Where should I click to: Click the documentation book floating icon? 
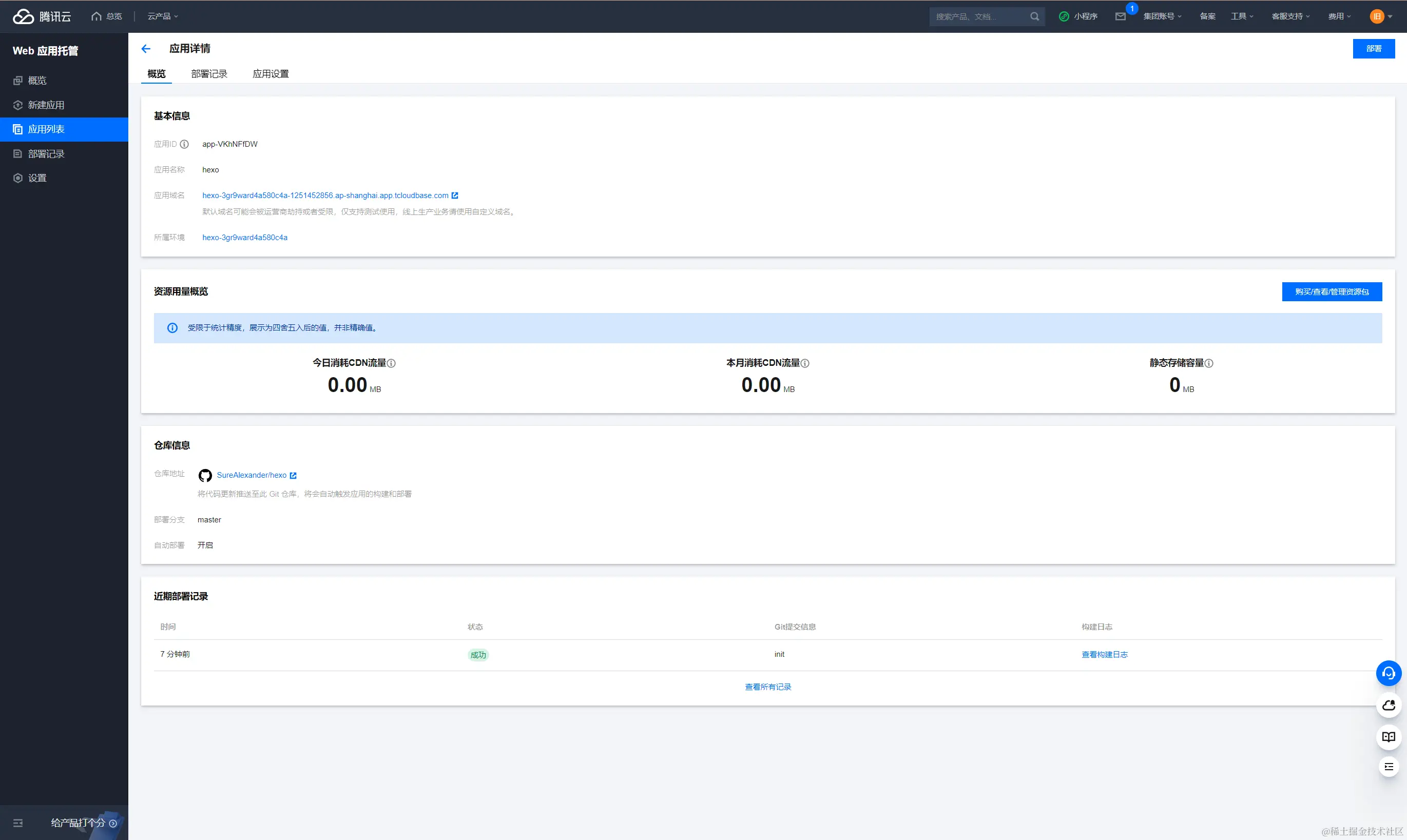(x=1389, y=737)
